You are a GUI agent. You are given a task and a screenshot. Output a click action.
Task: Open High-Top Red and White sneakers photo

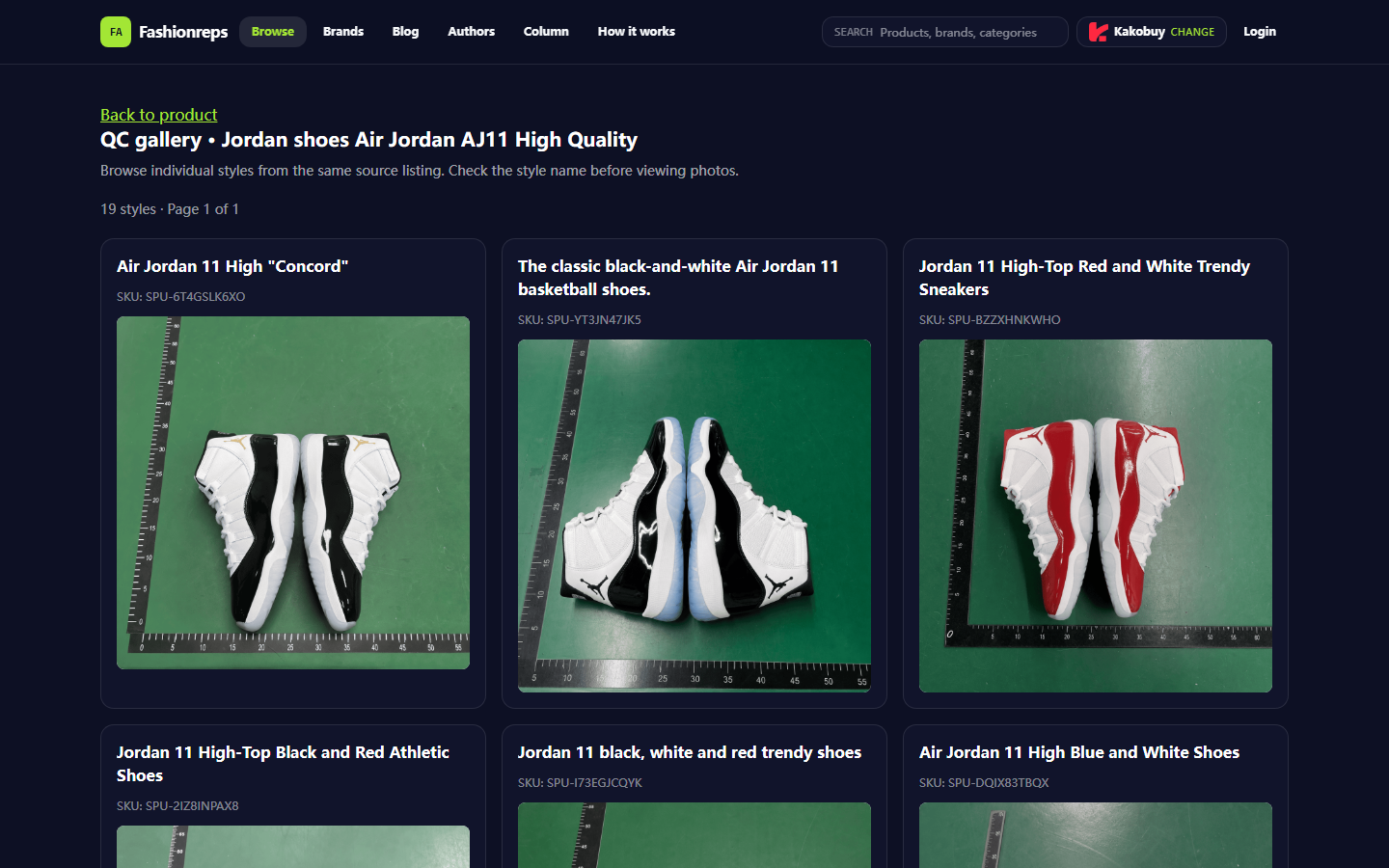pyautogui.click(x=1096, y=516)
